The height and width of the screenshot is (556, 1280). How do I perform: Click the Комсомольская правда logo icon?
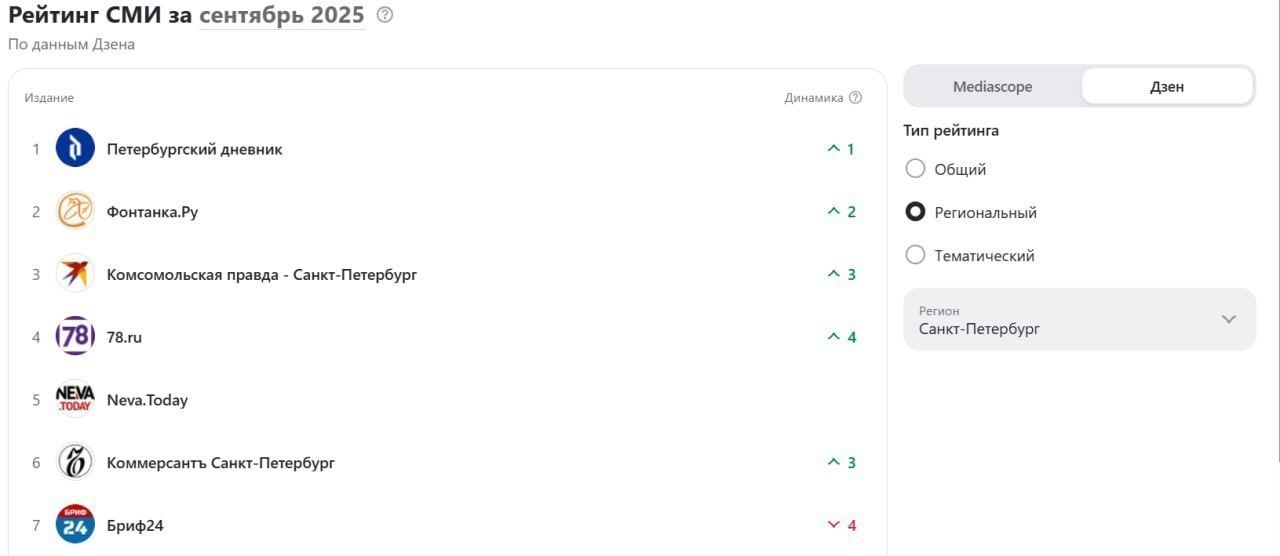pos(75,274)
